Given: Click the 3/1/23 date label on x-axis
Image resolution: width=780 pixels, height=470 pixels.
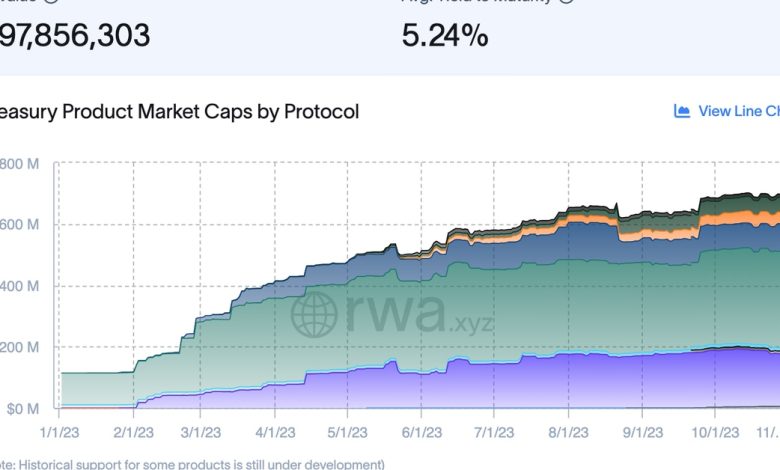Looking at the screenshot, I should point(202,432).
